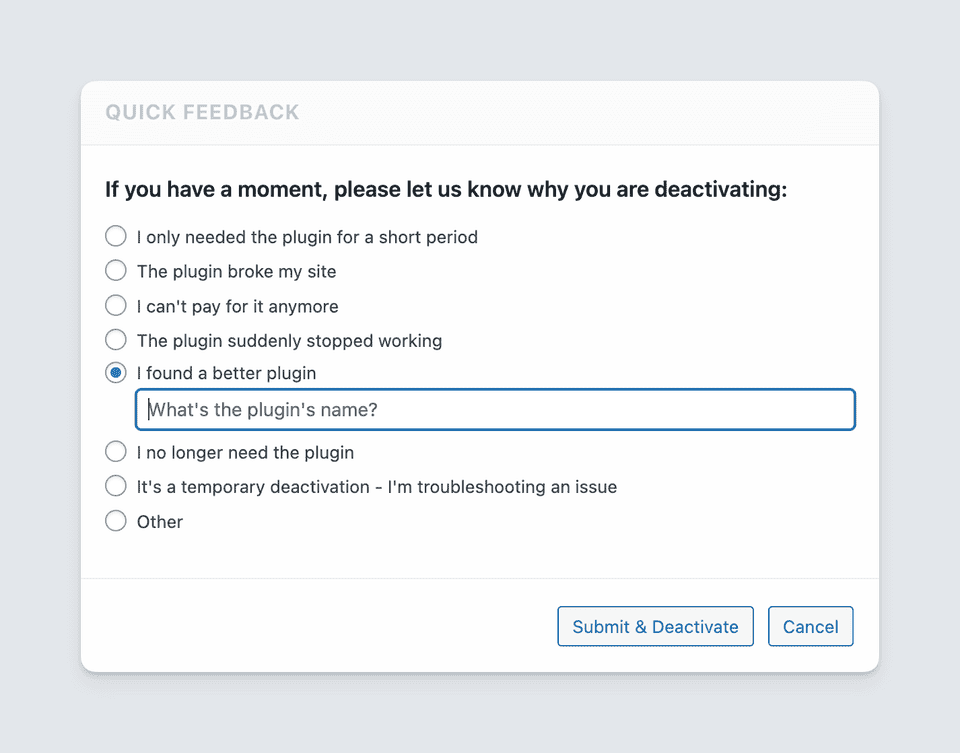Select 'The plugin suddenly stopped working' radio button
The image size is (960, 753).
tap(116, 340)
